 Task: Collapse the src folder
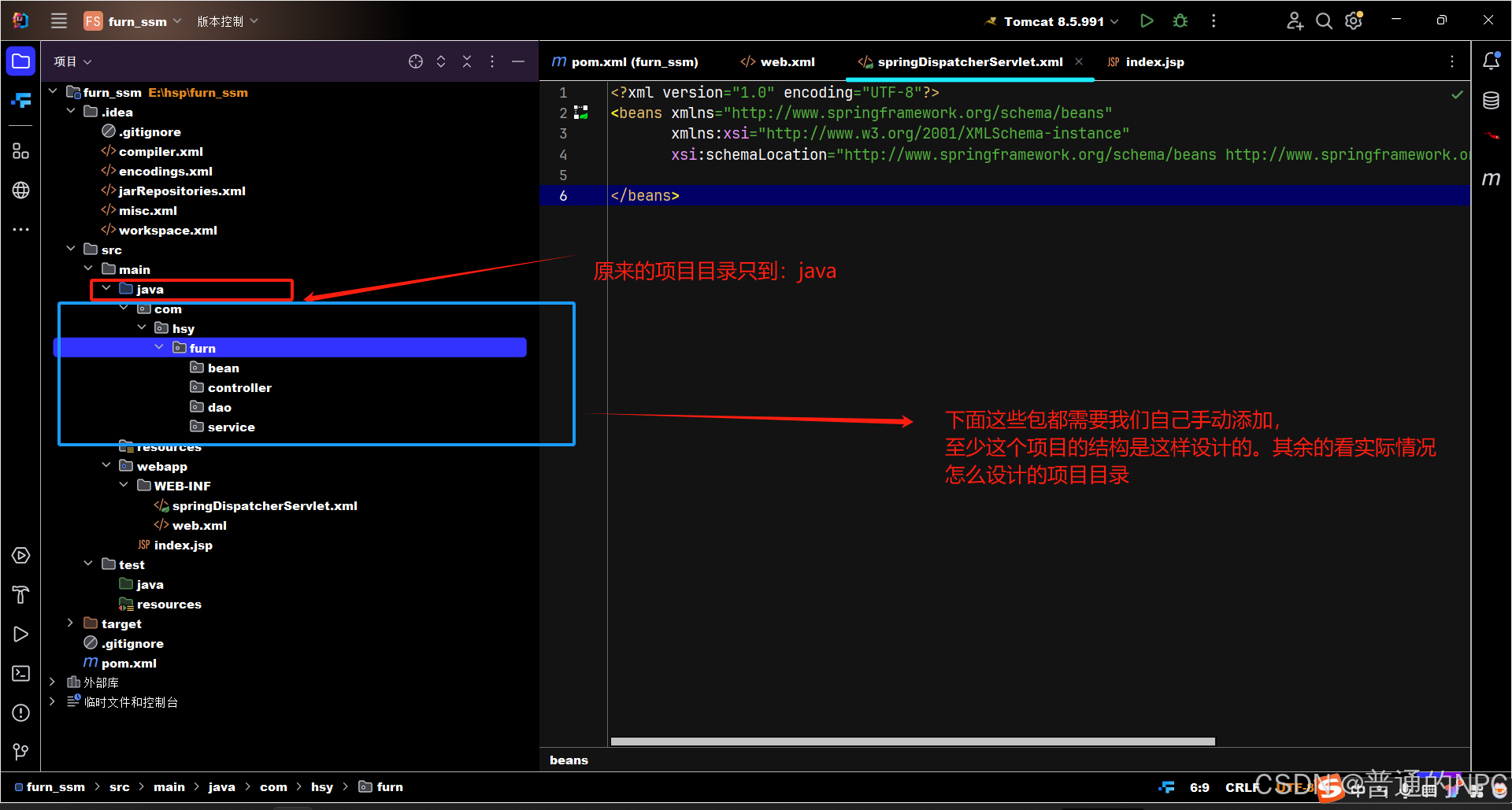[x=71, y=249]
